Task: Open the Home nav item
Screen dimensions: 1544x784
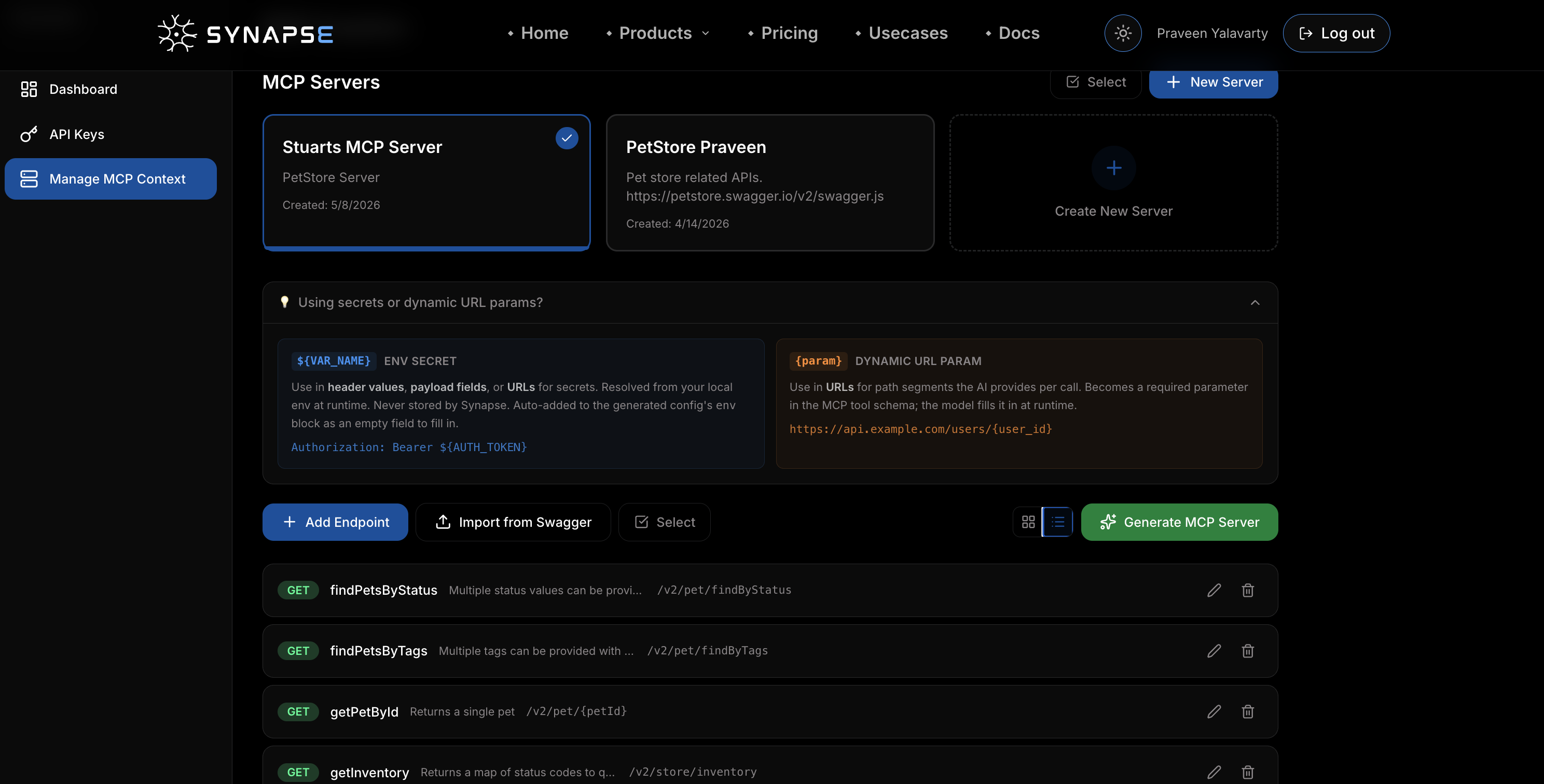Action: tap(544, 33)
